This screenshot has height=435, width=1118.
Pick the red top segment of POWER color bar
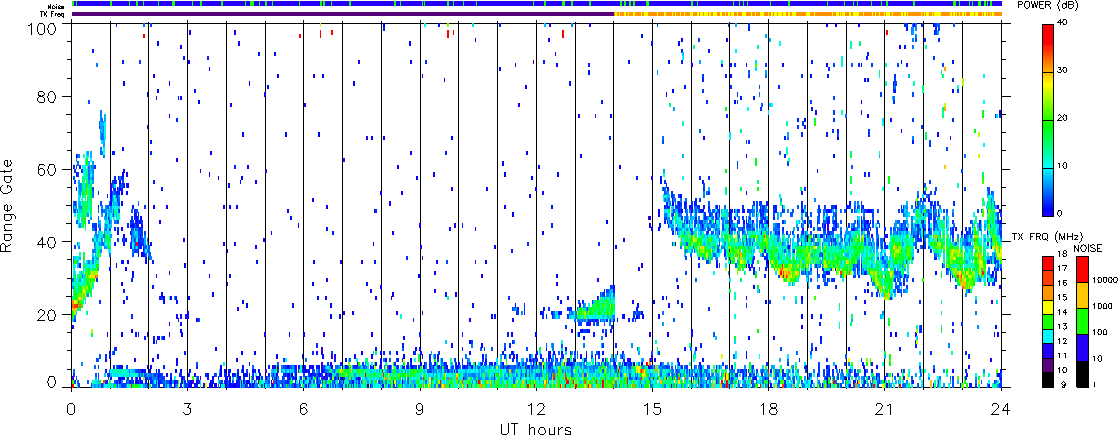click(x=1049, y=47)
